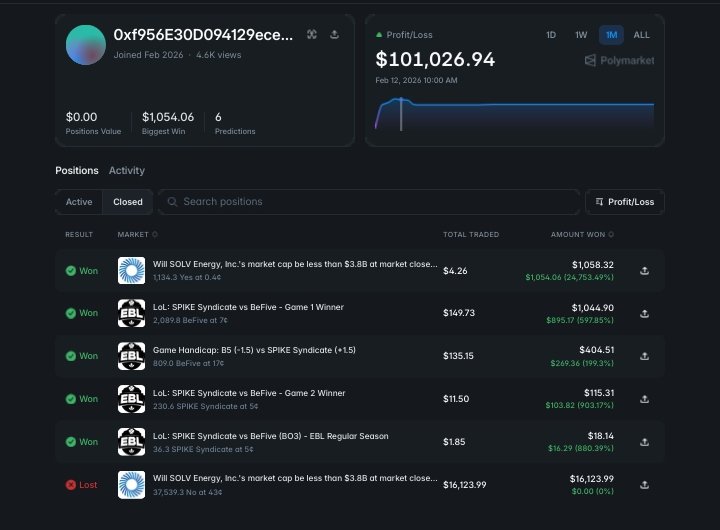Click Won checkmark on Game 2 Winner row

(x=71, y=399)
